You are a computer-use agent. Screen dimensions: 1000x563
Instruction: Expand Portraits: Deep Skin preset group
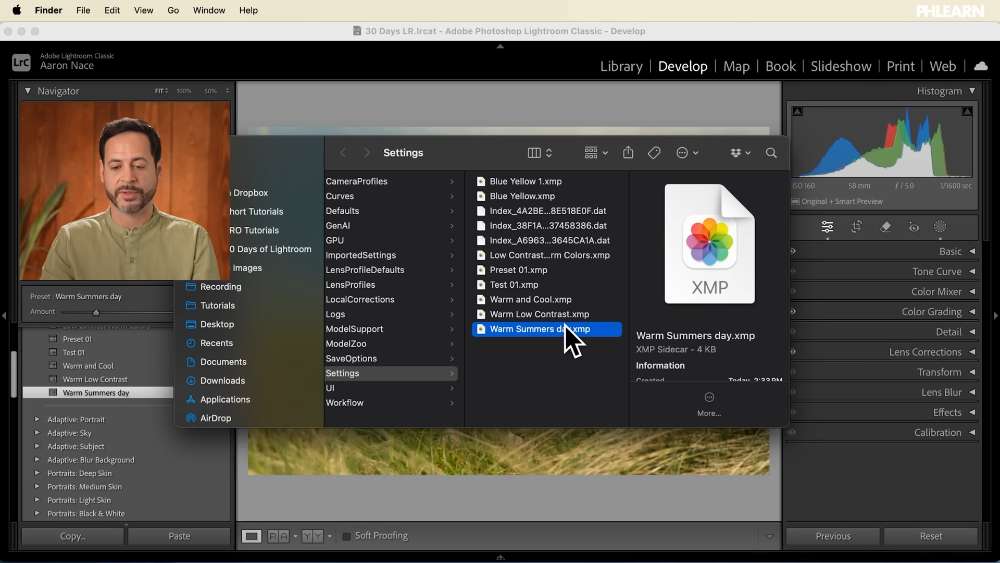[x=36, y=473]
